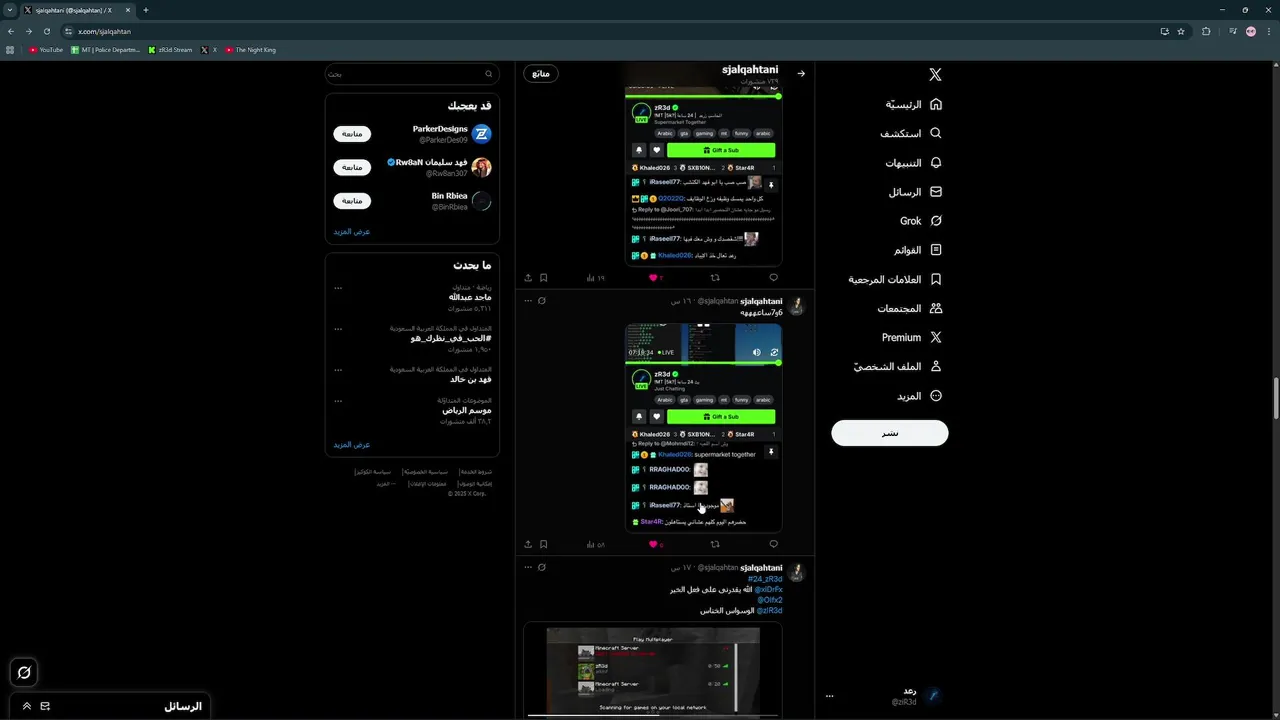Open options for #الحب_في_نظرك_هو trend
Image resolution: width=1280 pixels, height=720 pixels.
[338, 328]
